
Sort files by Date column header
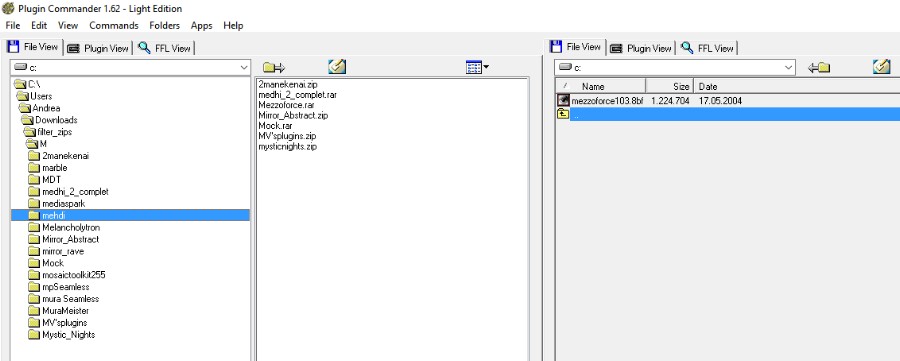pos(708,87)
